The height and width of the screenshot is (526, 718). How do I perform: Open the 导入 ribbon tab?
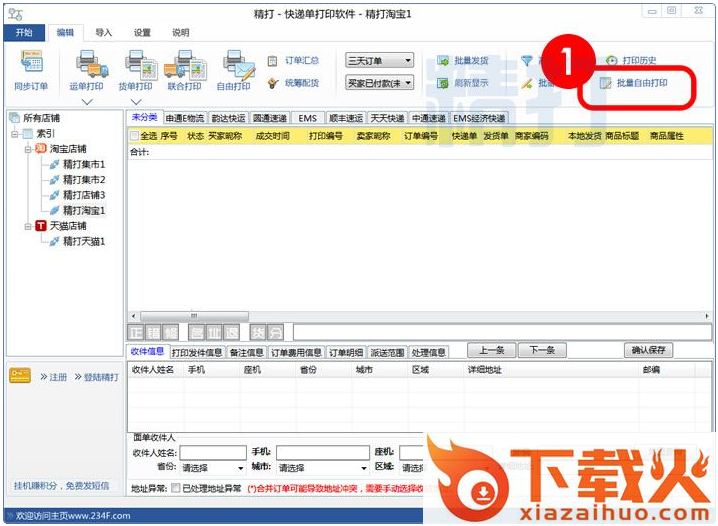tap(103, 33)
